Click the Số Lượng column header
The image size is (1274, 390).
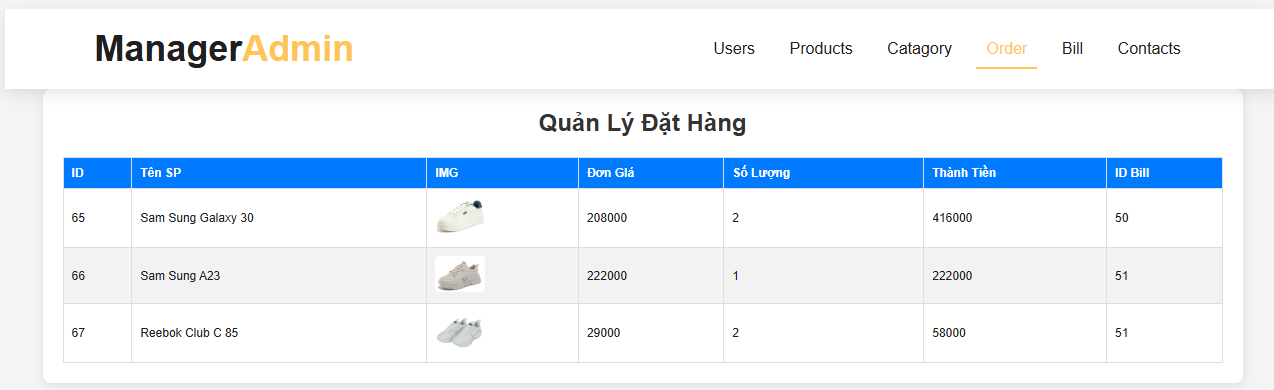823,173
